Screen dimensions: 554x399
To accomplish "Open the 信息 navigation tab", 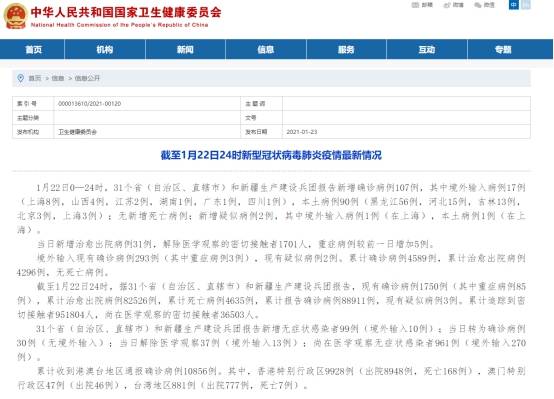I will click(x=266, y=49).
